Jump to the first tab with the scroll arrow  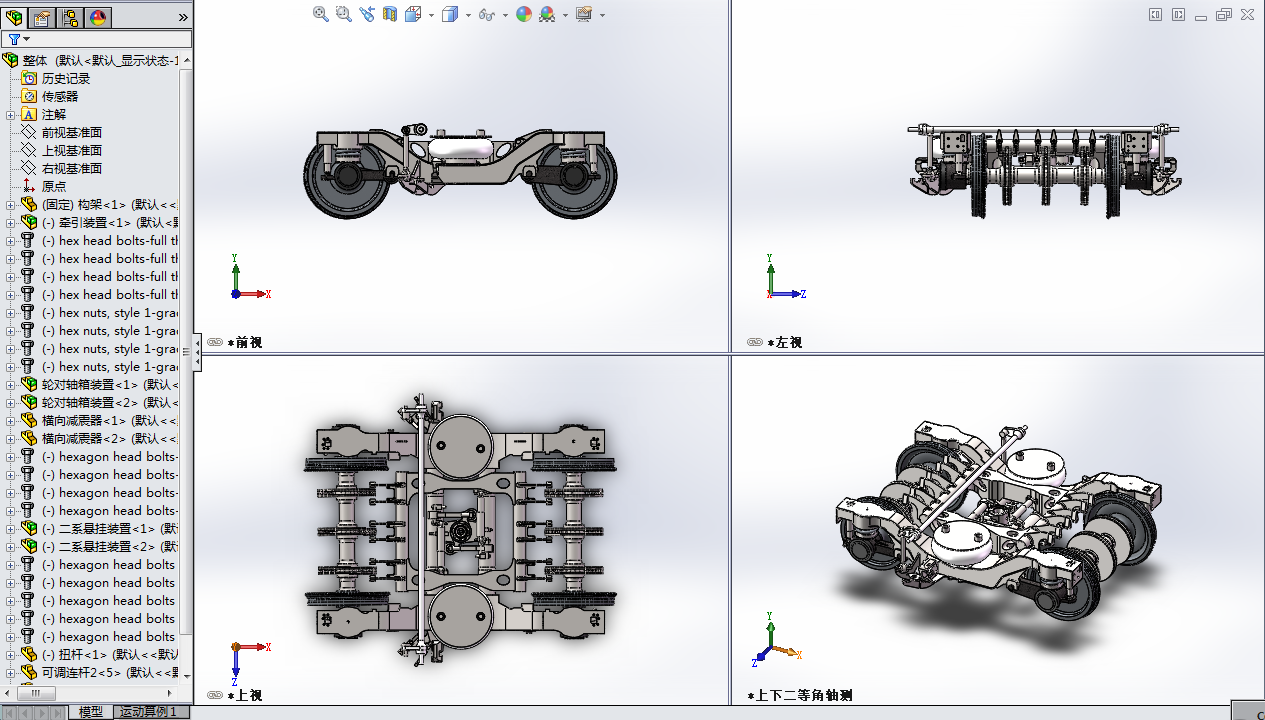pos(9,712)
